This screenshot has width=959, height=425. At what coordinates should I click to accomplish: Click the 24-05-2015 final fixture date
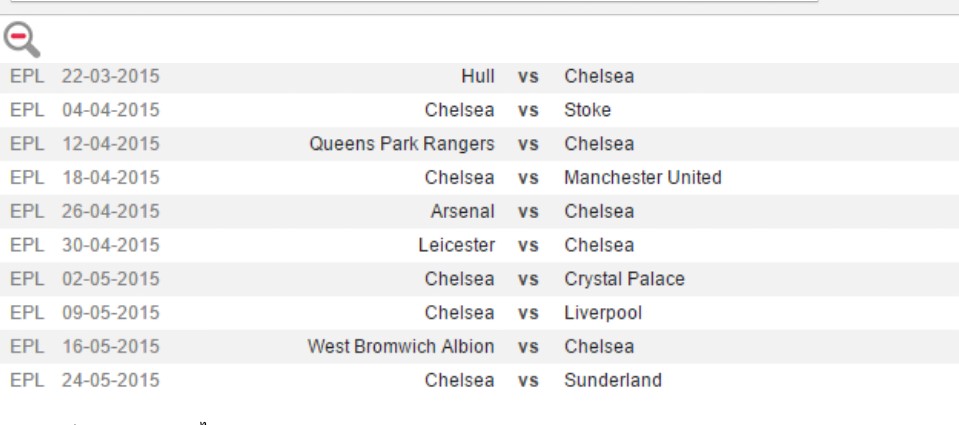110,381
